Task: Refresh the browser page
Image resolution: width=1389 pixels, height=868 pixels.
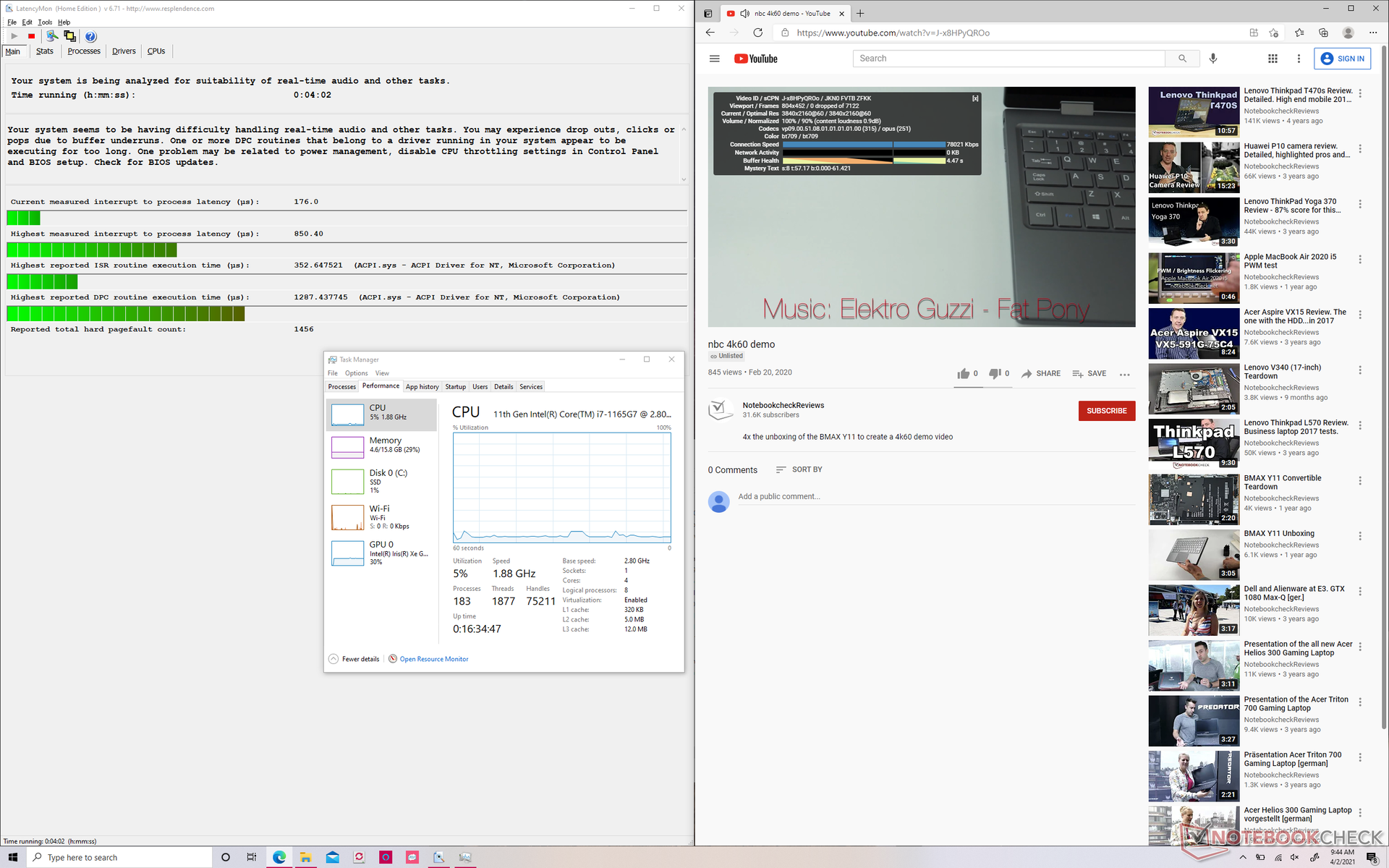Action: click(x=757, y=33)
